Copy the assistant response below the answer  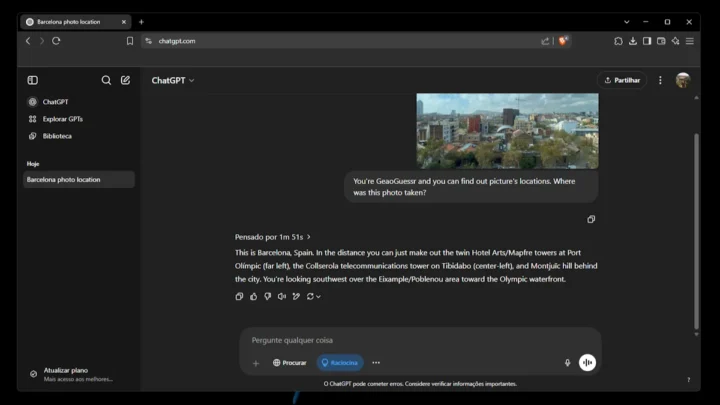point(239,296)
